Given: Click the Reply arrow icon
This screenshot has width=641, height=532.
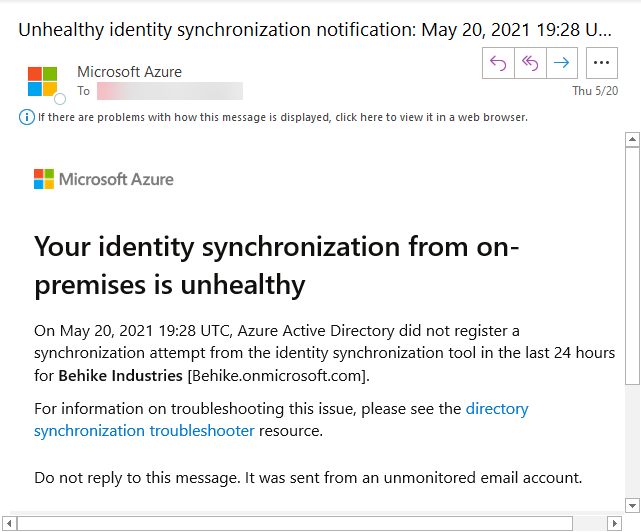Looking at the screenshot, I should pyautogui.click(x=498, y=63).
